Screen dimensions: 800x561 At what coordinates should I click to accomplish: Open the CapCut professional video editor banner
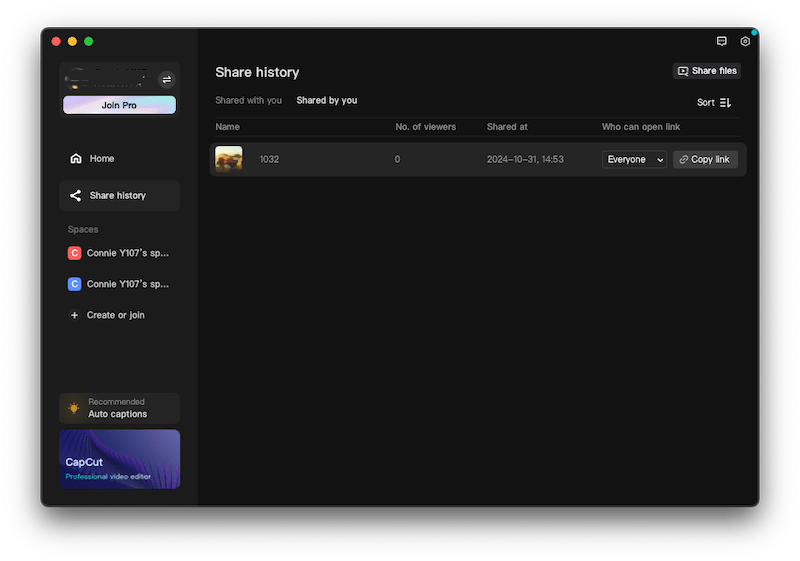tap(120, 459)
